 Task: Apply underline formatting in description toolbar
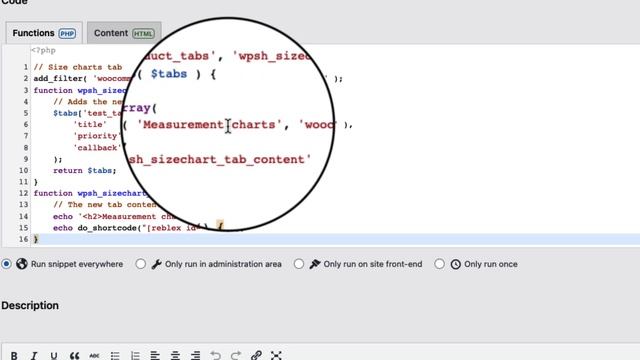tap(54, 356)
